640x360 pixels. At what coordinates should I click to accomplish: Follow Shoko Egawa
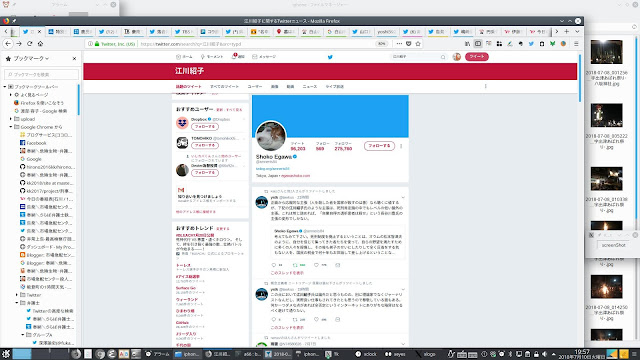point(379,146)
